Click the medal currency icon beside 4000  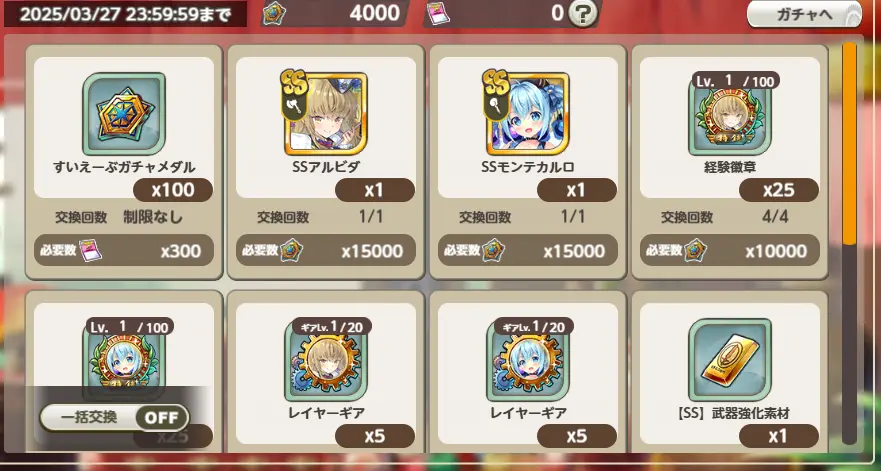275,13
